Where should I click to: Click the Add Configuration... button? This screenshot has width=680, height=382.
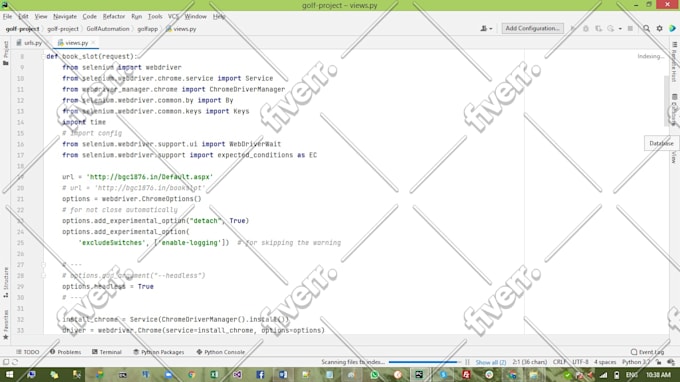coord(533,28)
